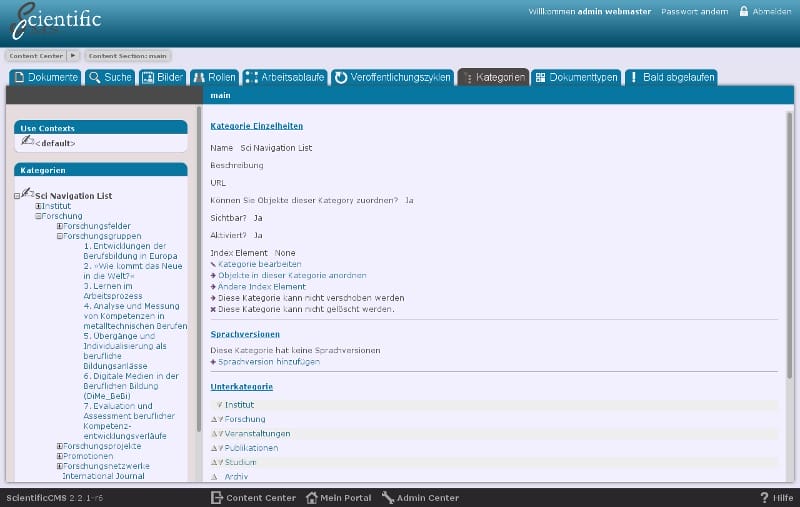Click the pencil icon beside Sci Navigation List

click(x=27, y=193)
